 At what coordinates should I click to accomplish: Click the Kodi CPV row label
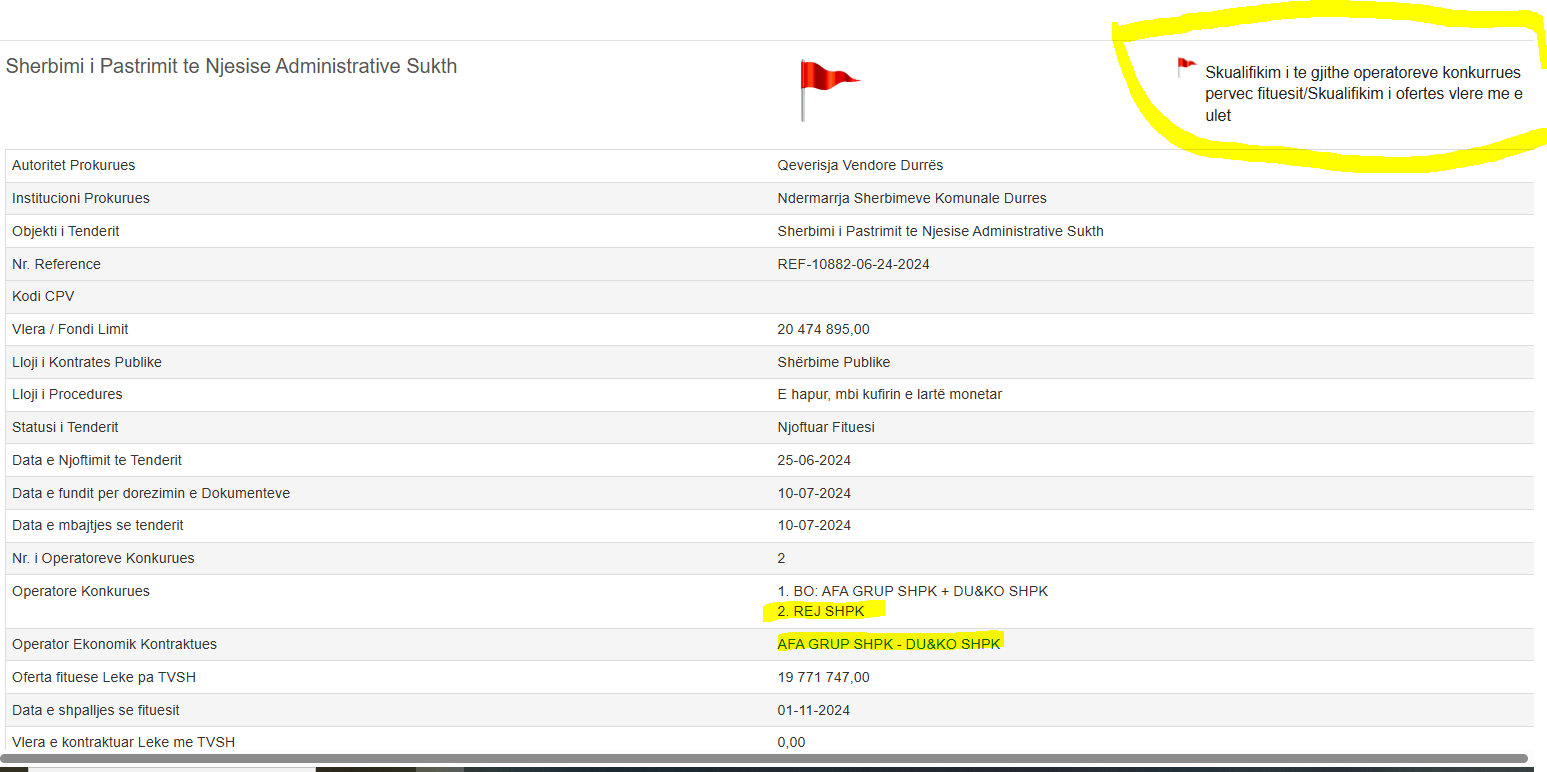[43, 296]
